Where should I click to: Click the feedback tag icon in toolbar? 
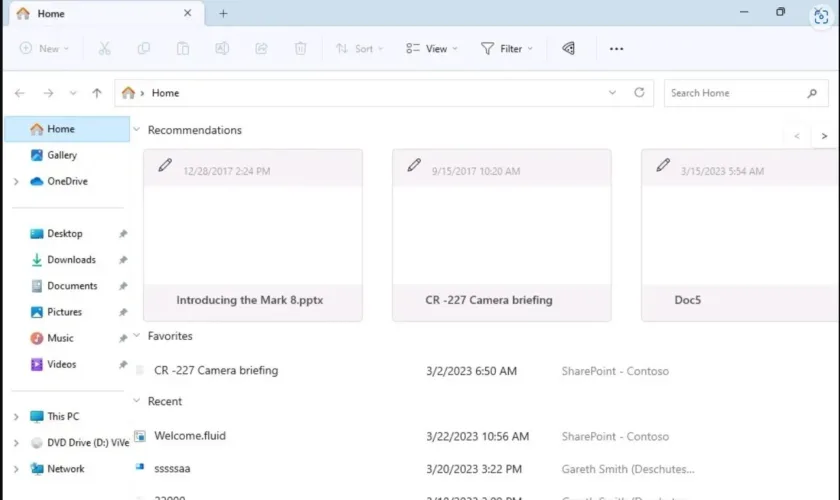[x=568, y=49]
